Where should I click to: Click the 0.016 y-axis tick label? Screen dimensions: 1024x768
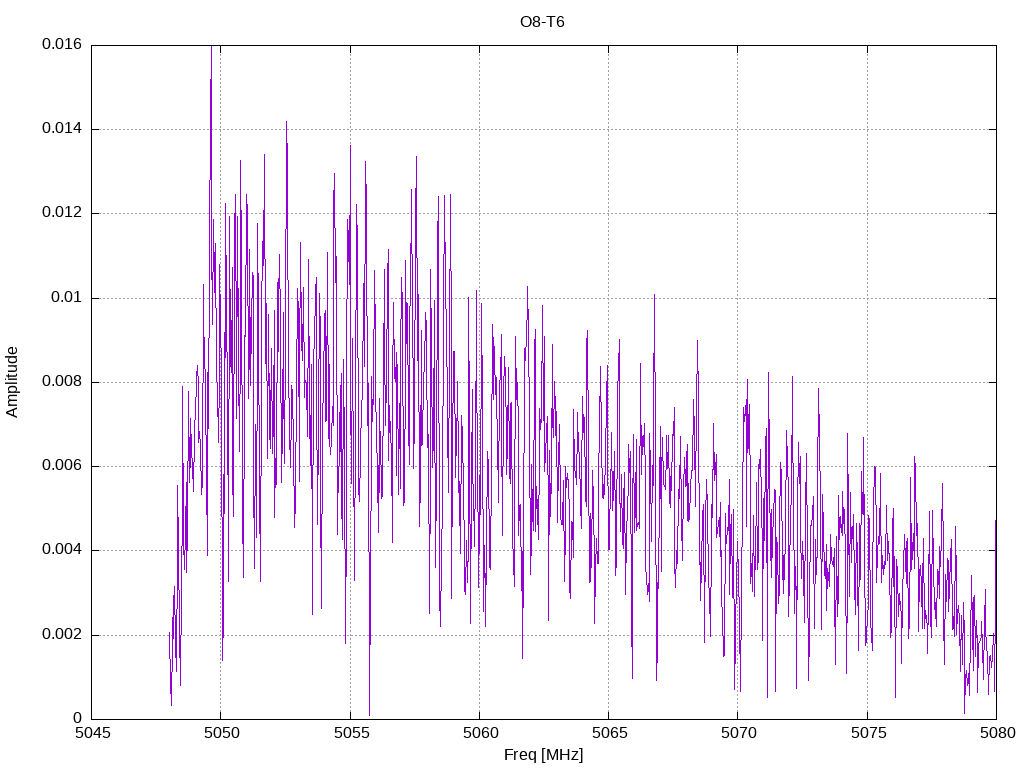[61, 45]
